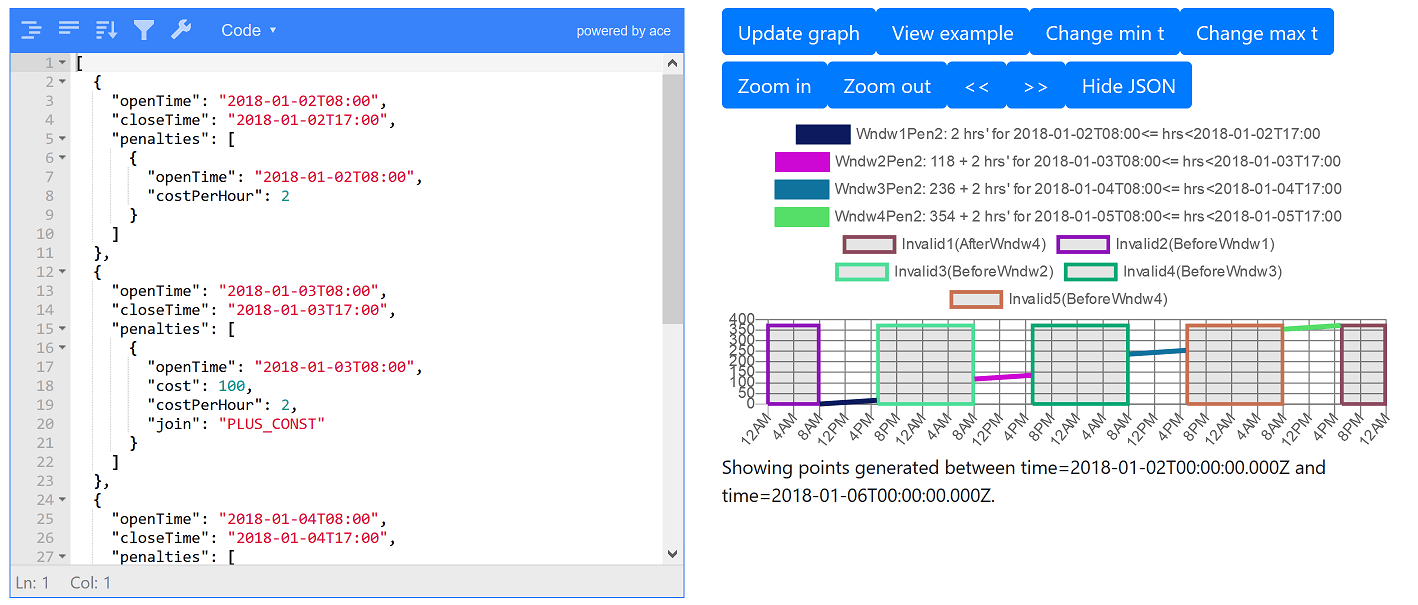
Task: Click the filter funnel icon
Action: 144,30
